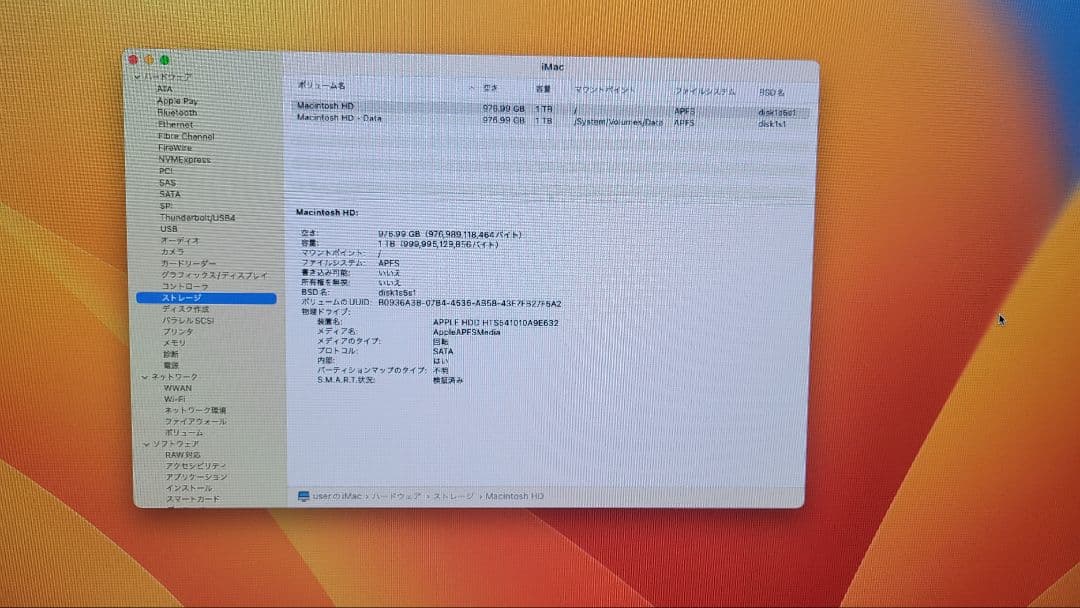
Task: Collapse the ネットワーク network section
Action: point(145,376)
